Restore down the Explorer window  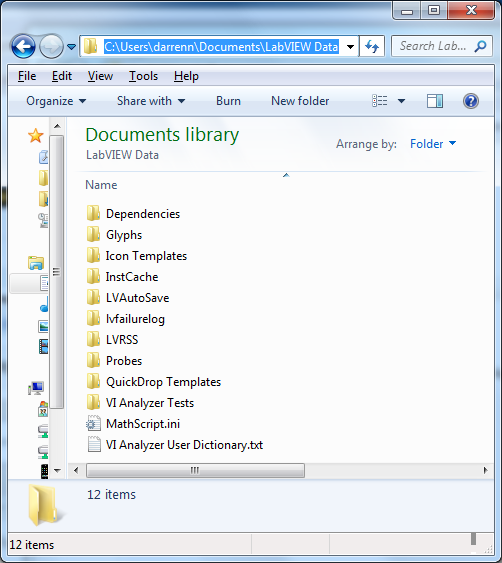tap(434, 10)
